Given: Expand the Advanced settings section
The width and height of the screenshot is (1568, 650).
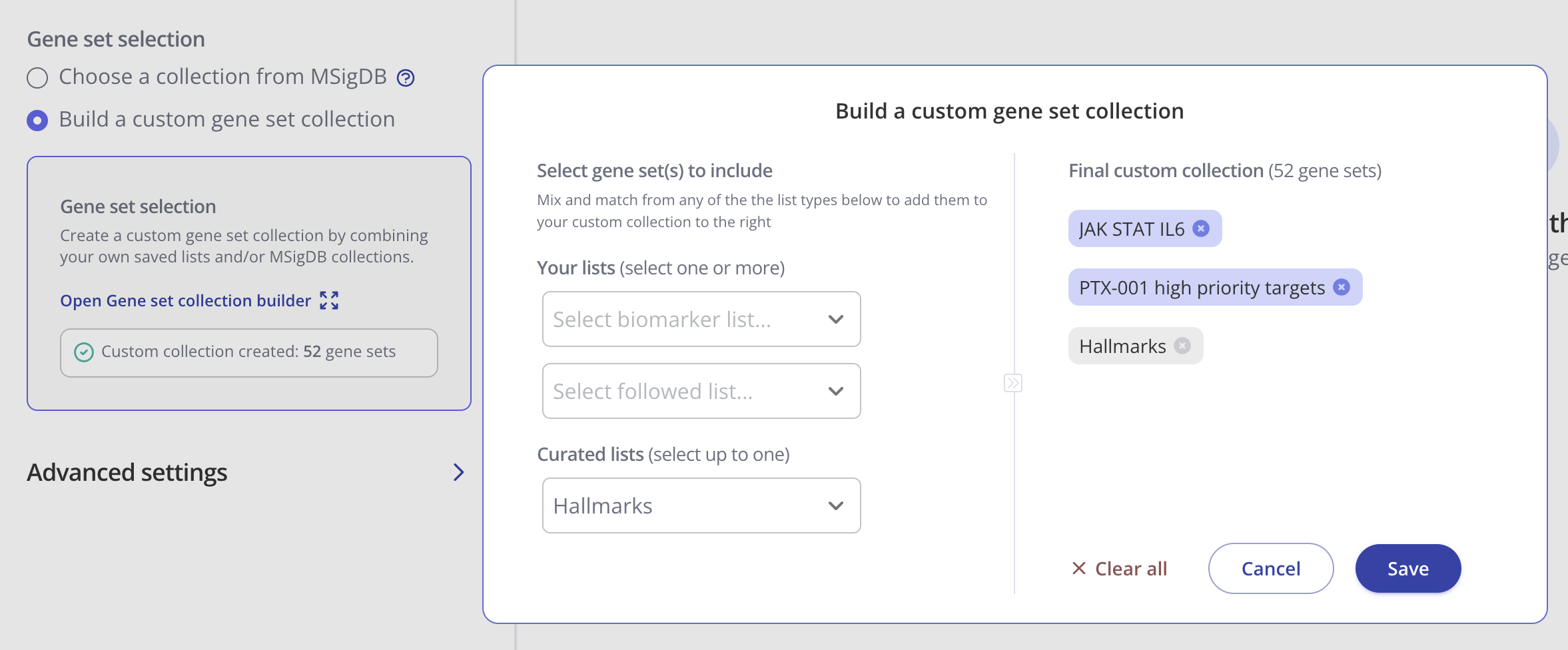Looking at the screenshot, I should 458,472.
